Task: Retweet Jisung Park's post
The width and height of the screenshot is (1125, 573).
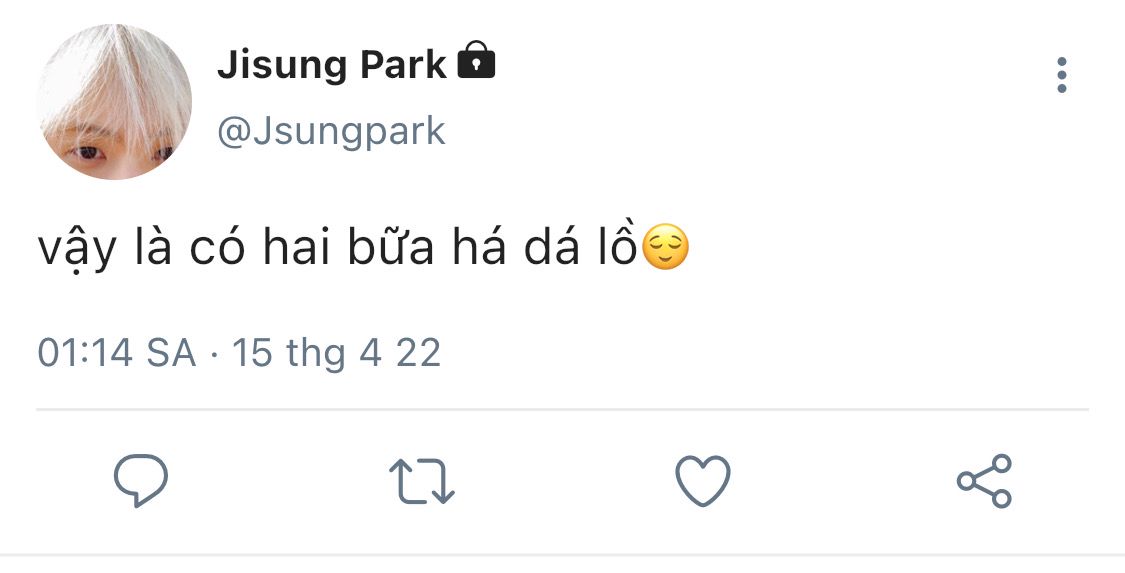Action: [x=421, y=481]
